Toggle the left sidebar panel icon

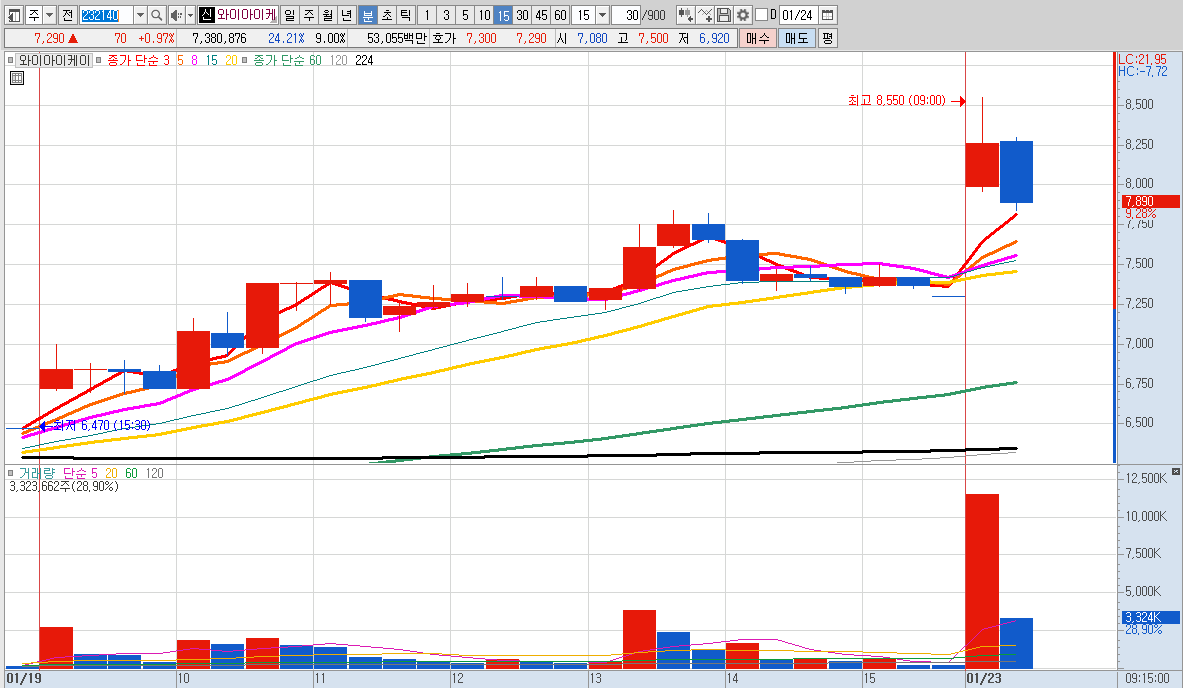(x=14, y=15)
